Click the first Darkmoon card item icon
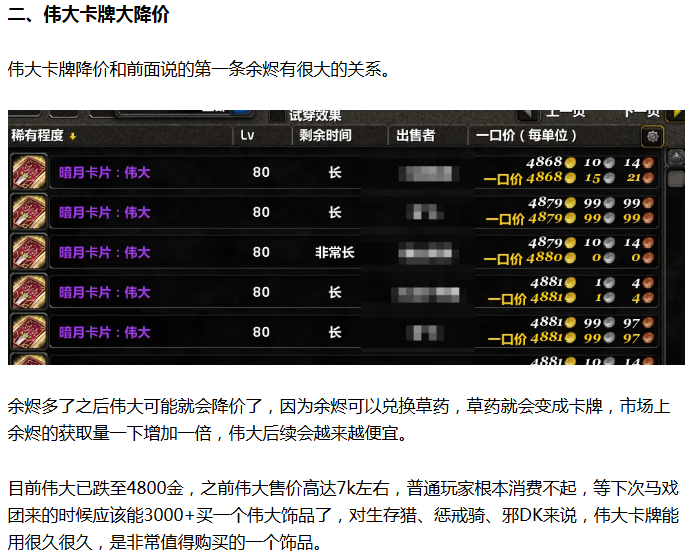This screenshot has width=693, height=556. (x=29, y=172)
